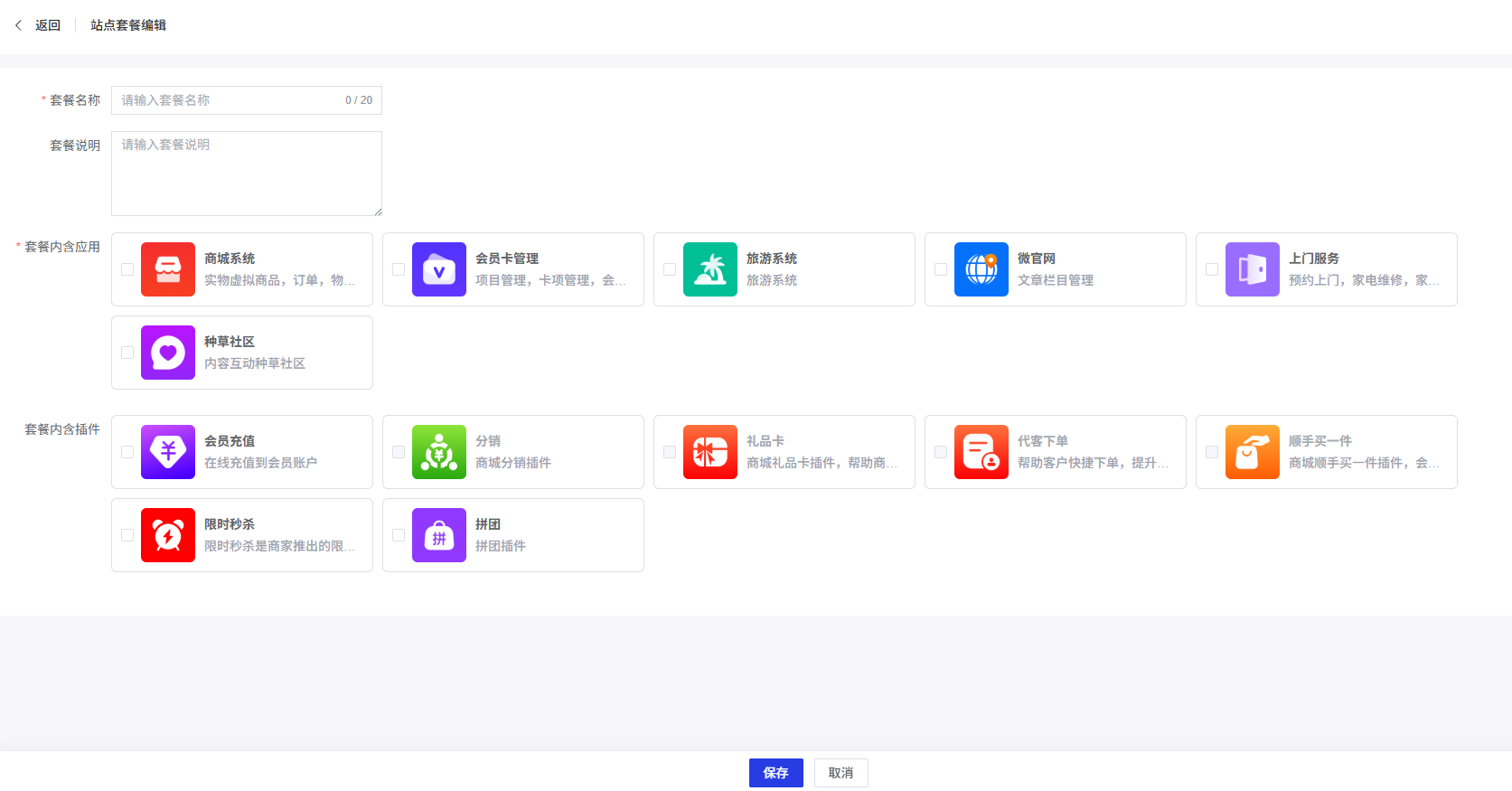Click the 上门服务 door icon

tap(1253, 269)
